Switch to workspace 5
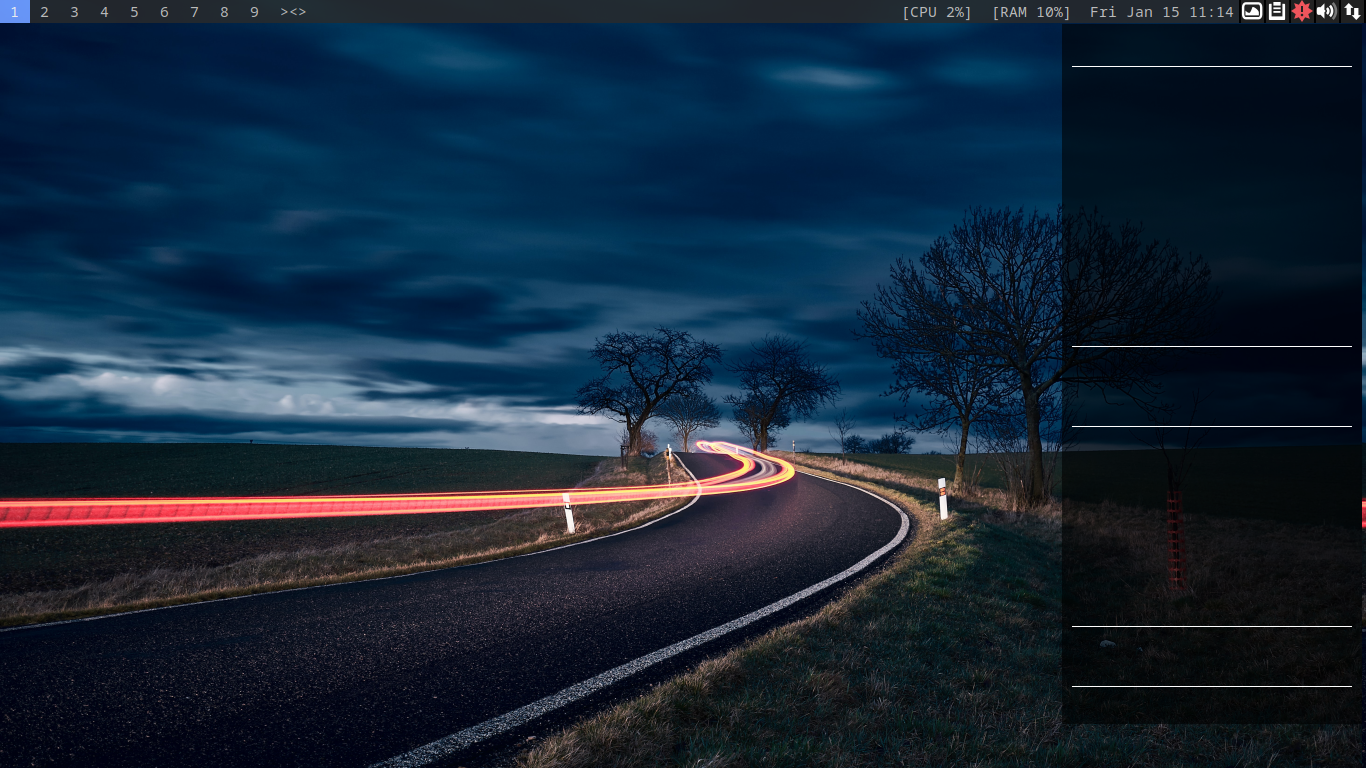 pyautogui.click(x=134, y=12)
